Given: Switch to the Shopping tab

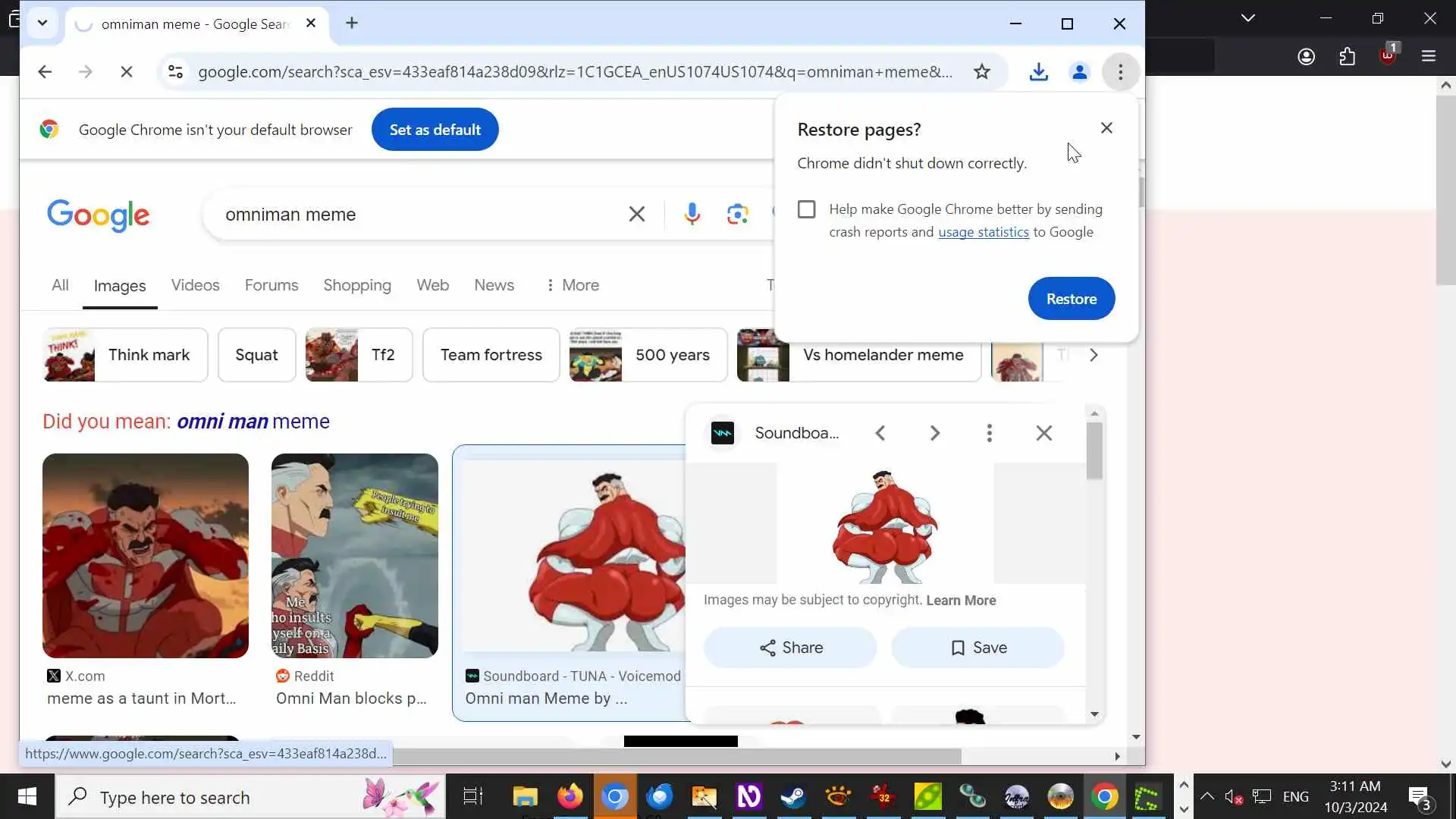Looking at the screenshot, I should tap(357, 285).
